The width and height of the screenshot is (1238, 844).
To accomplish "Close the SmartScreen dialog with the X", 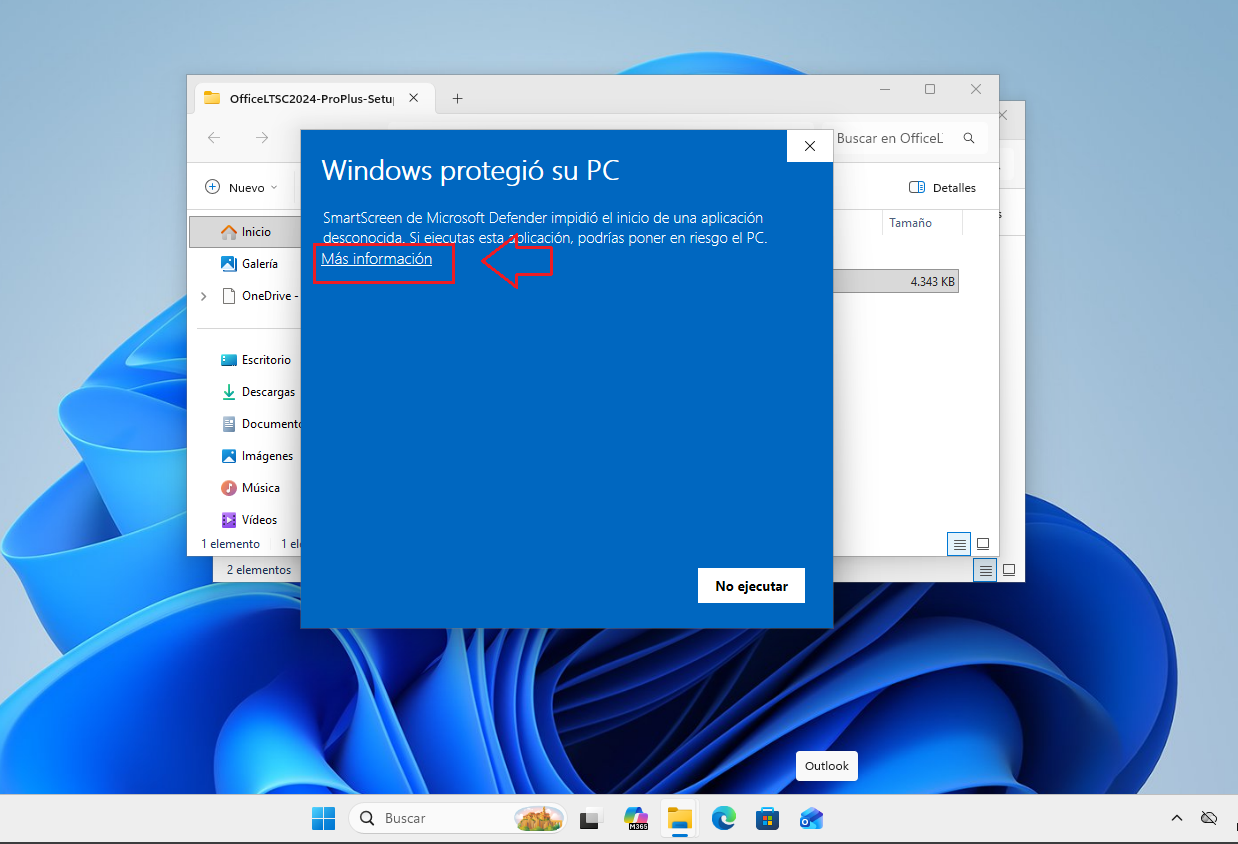I will [810, 146].
